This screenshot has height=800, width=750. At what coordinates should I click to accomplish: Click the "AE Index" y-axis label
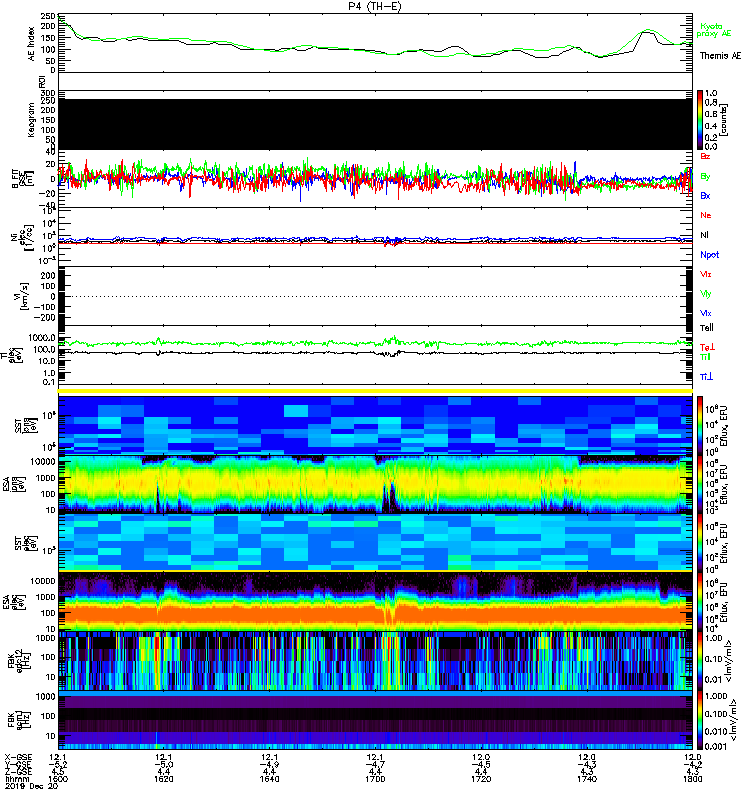click(32, 44)
